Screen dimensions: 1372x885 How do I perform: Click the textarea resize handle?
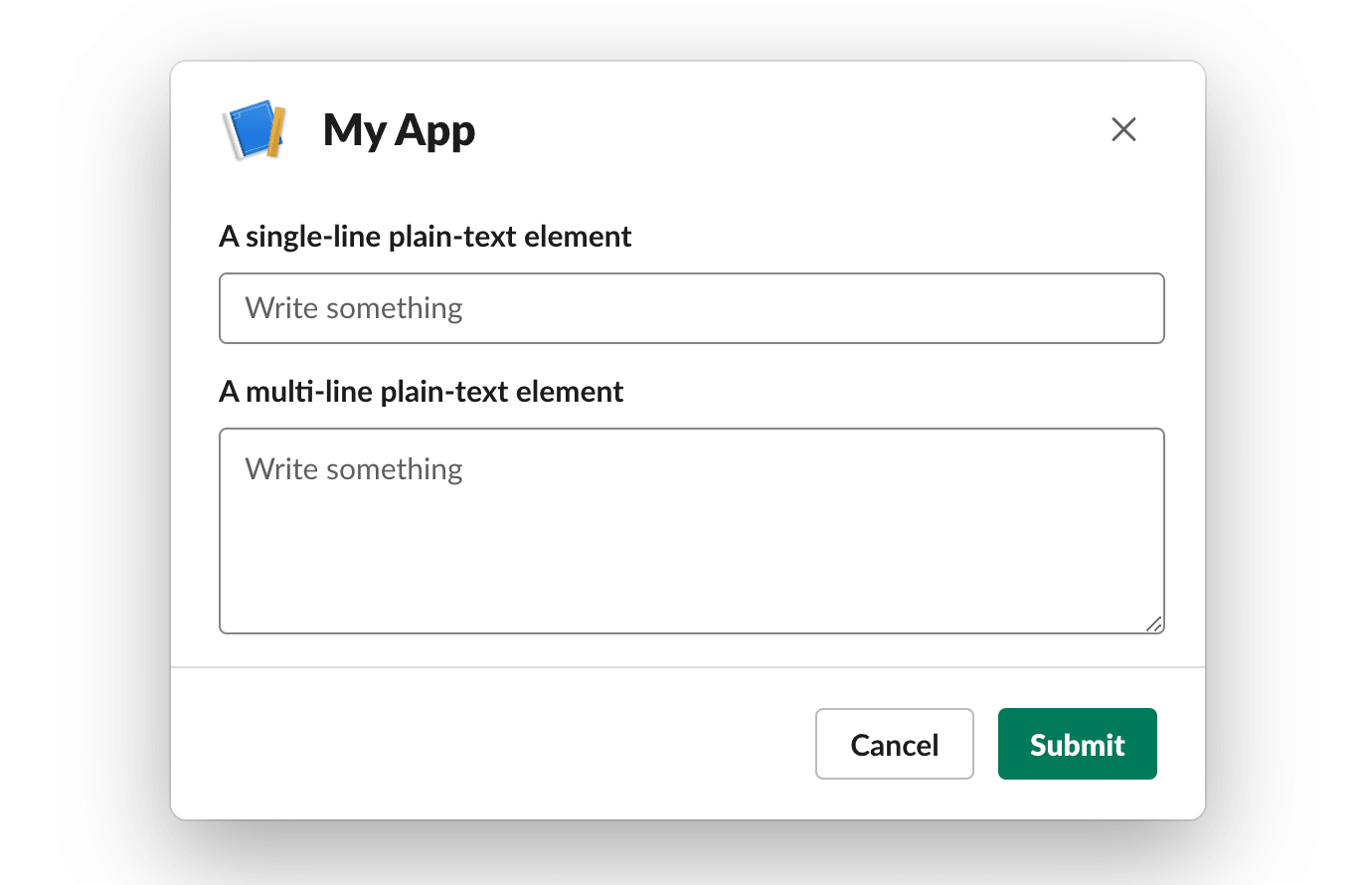tap(1153, 623)
